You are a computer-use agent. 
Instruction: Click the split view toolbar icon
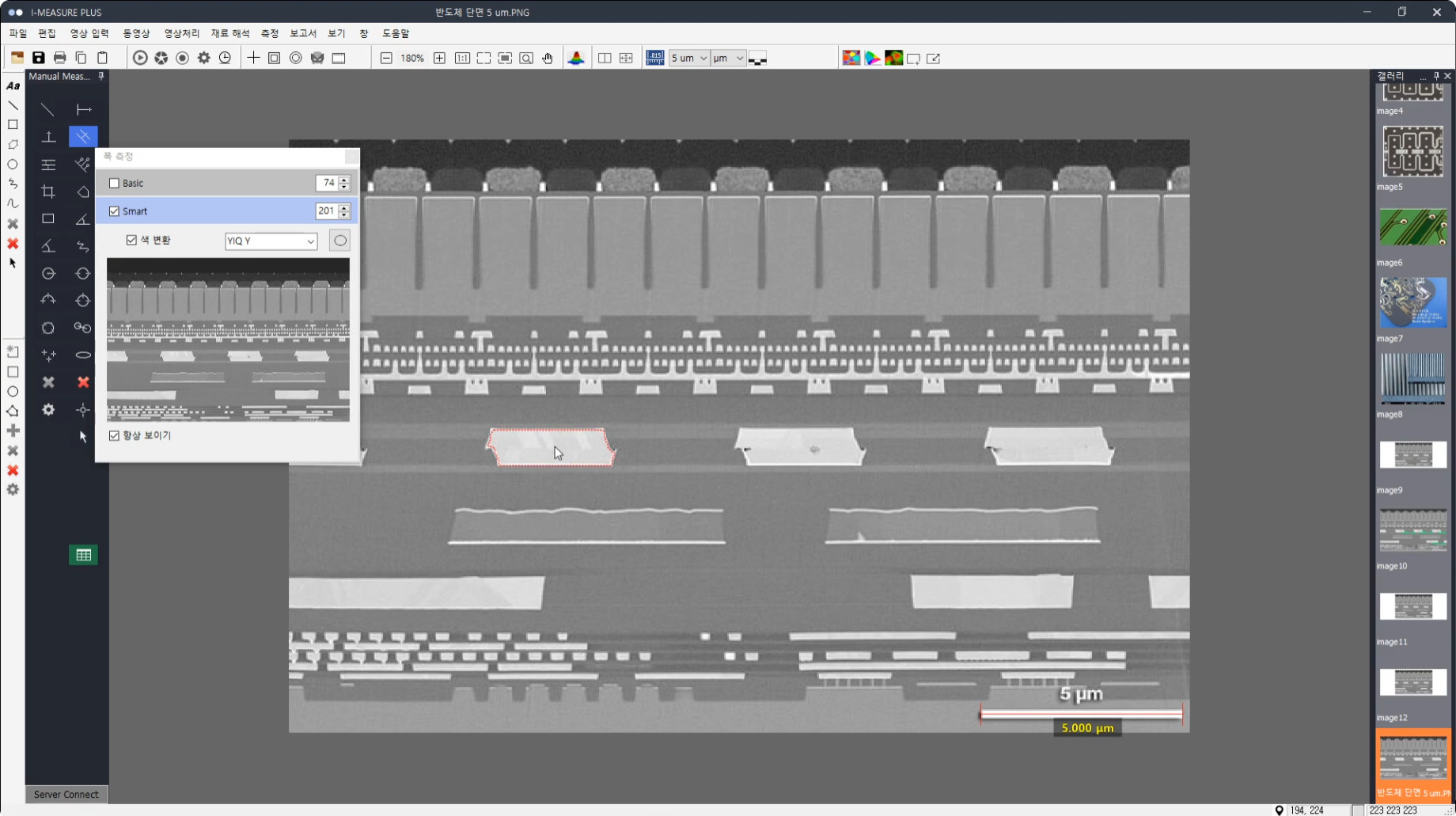pos(605,58)
